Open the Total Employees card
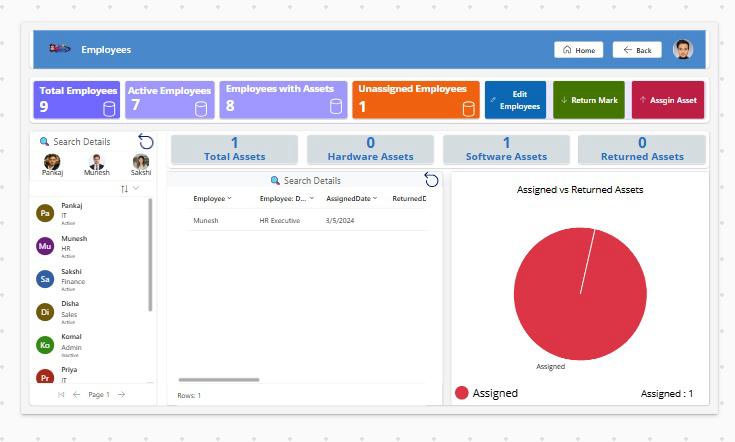The image size is (735, 442). point(77,100)
